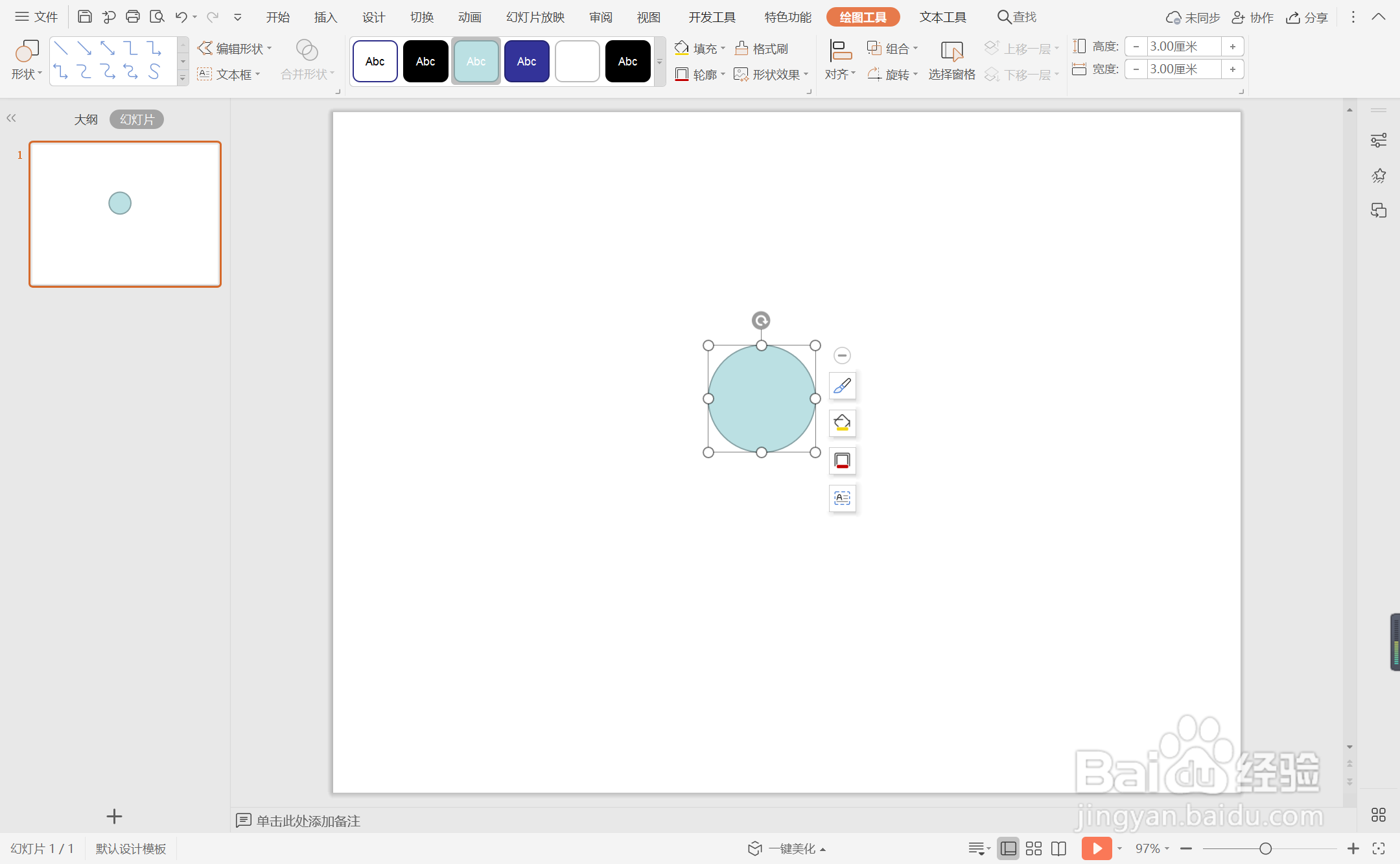Click the Save icon in quick toolbar
Image resolution: width=1400 pixels, height=864 pixels.
(84, 17)
